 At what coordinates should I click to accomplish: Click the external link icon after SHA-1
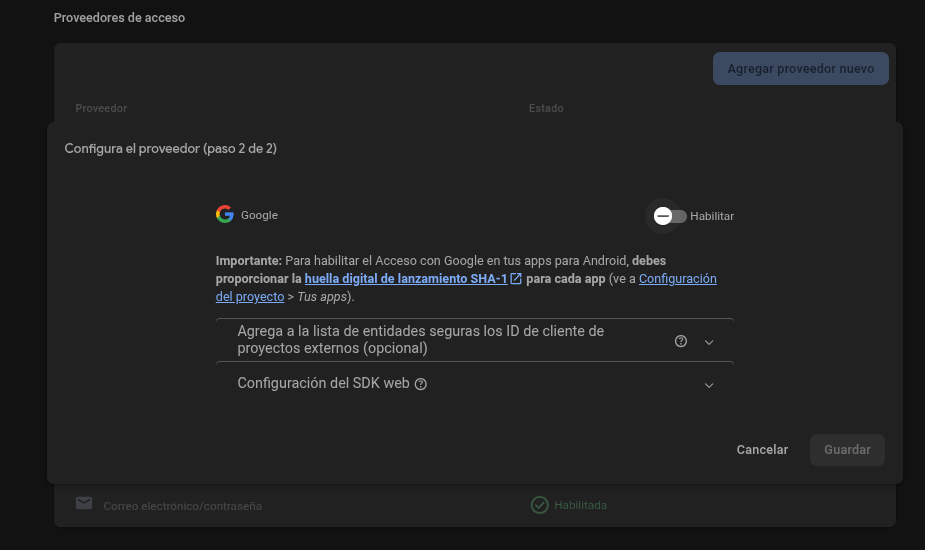click(516, 279)
